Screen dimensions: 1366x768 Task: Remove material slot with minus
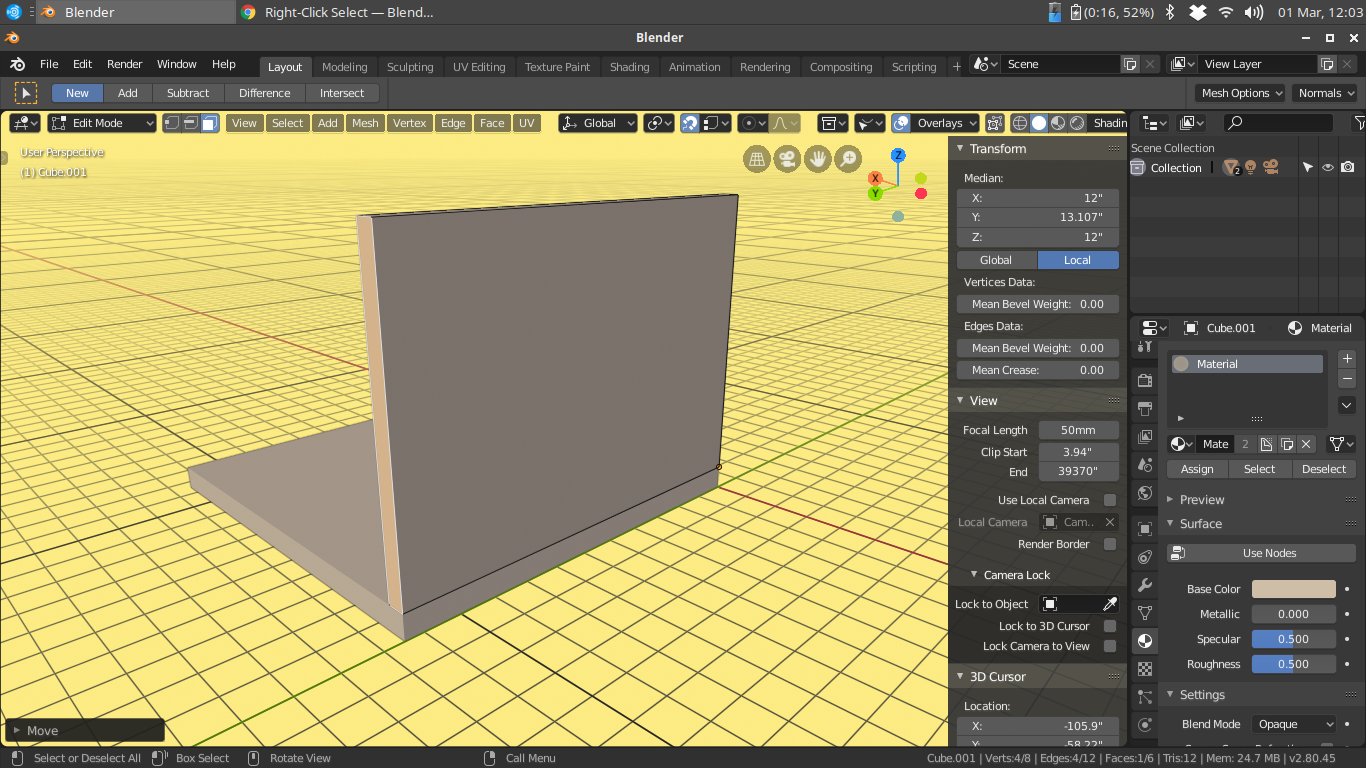[x=1347, y=379]
